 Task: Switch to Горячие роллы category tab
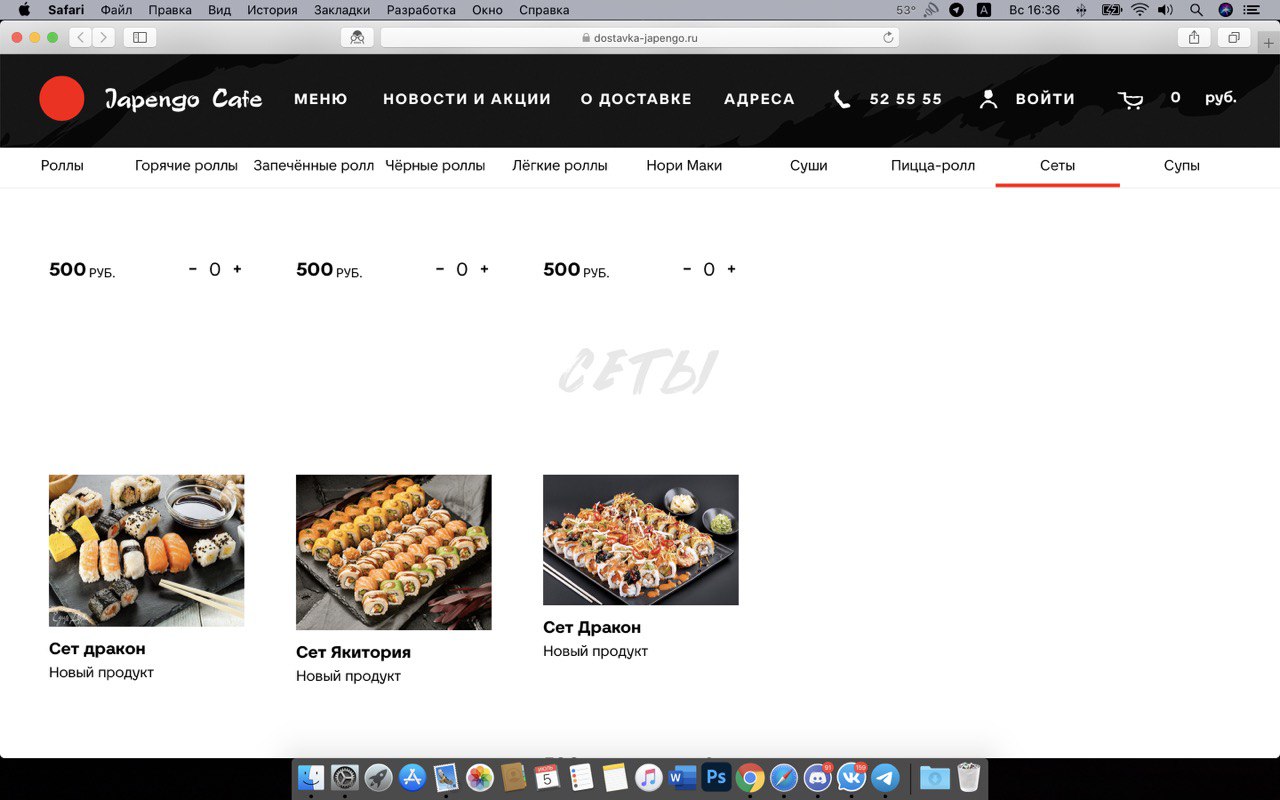[x=186, y=166]
